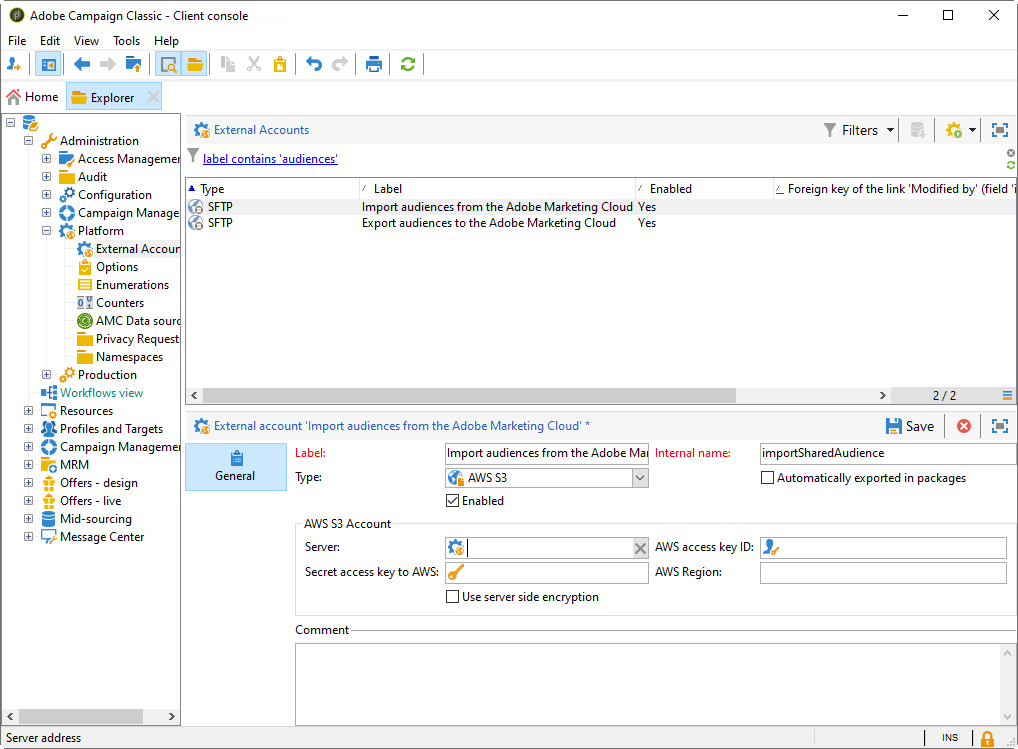
Task: Check Automatically exported in packages
Action: pyautogui.click(x=767, y=478)
